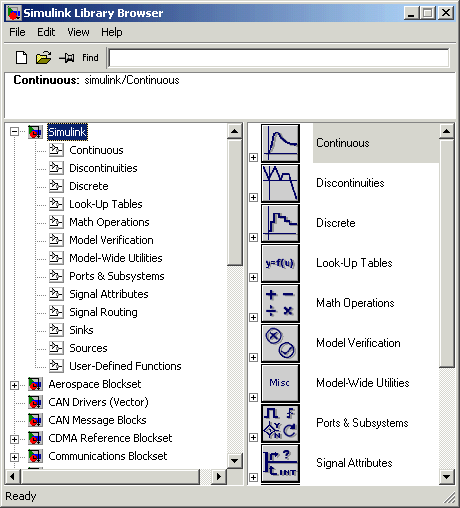The image size is (460, 508).
Task: Click the CDMA Reference Blockset tree icon
Action: pyautogui.click(x=35, y=438)
